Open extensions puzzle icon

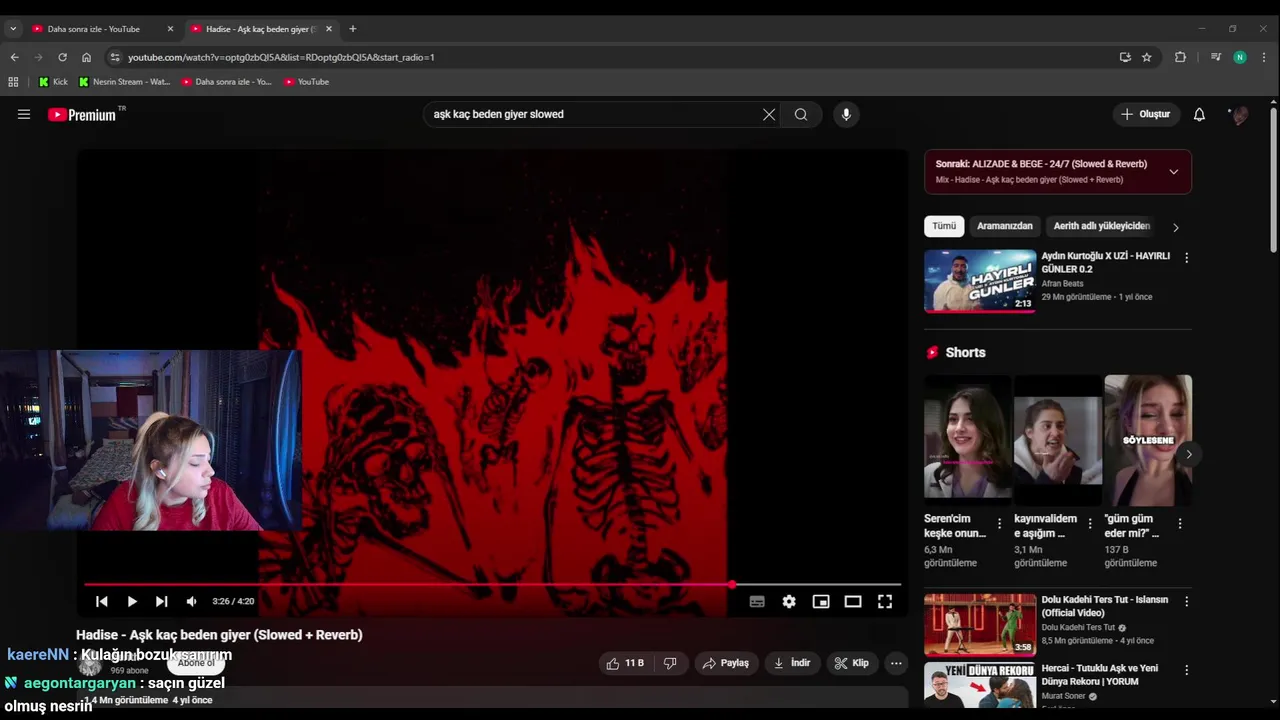tap(1180, 57)
